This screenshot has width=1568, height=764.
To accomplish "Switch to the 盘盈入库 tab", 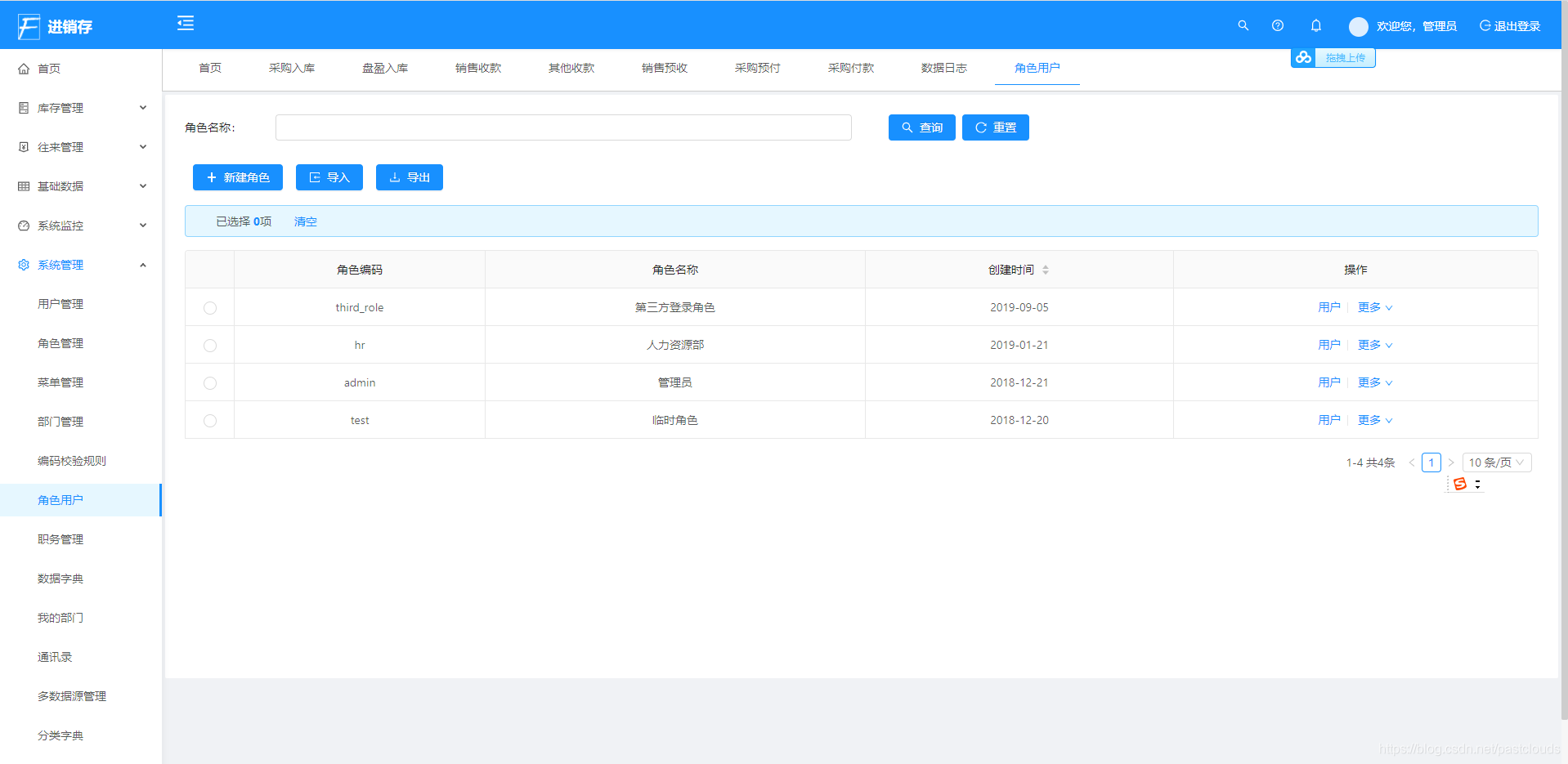I will (x=385, y=68).
